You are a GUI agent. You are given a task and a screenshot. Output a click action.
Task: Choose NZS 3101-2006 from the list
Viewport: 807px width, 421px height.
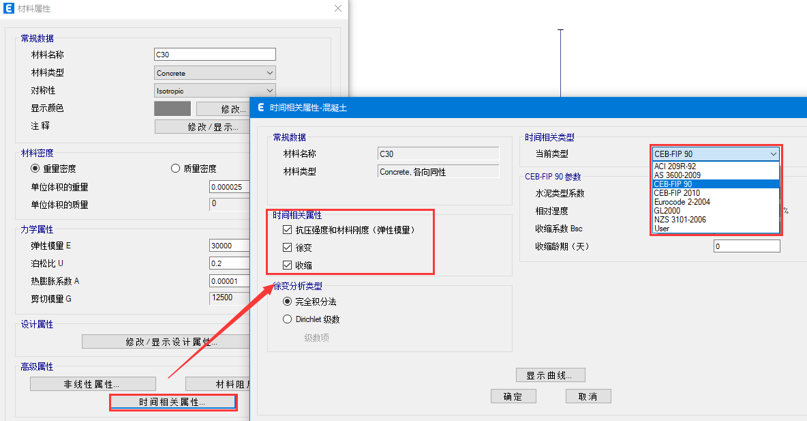[x=716, y=219]
